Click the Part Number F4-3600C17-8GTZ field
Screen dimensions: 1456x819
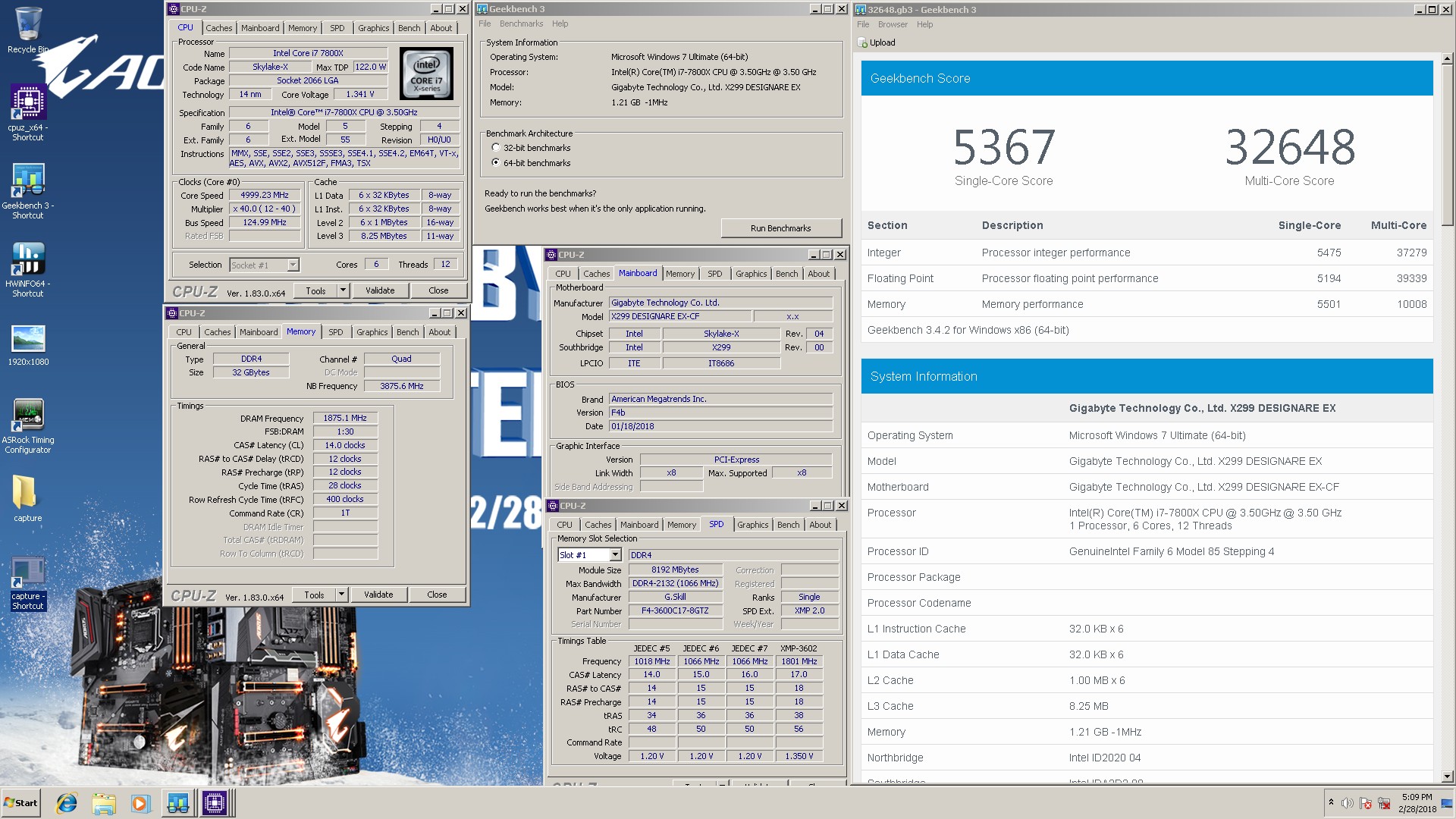pyautogui.click(x=675, y=610)
